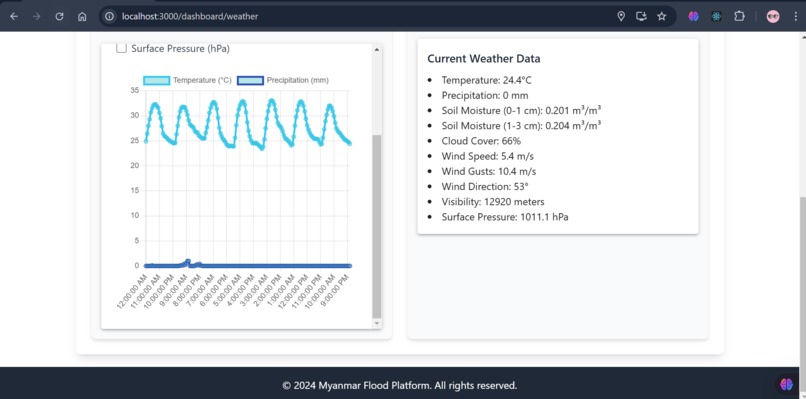806x399 pixels.
Task: Open the extensions puzzle menu
Action: [739, 16]
